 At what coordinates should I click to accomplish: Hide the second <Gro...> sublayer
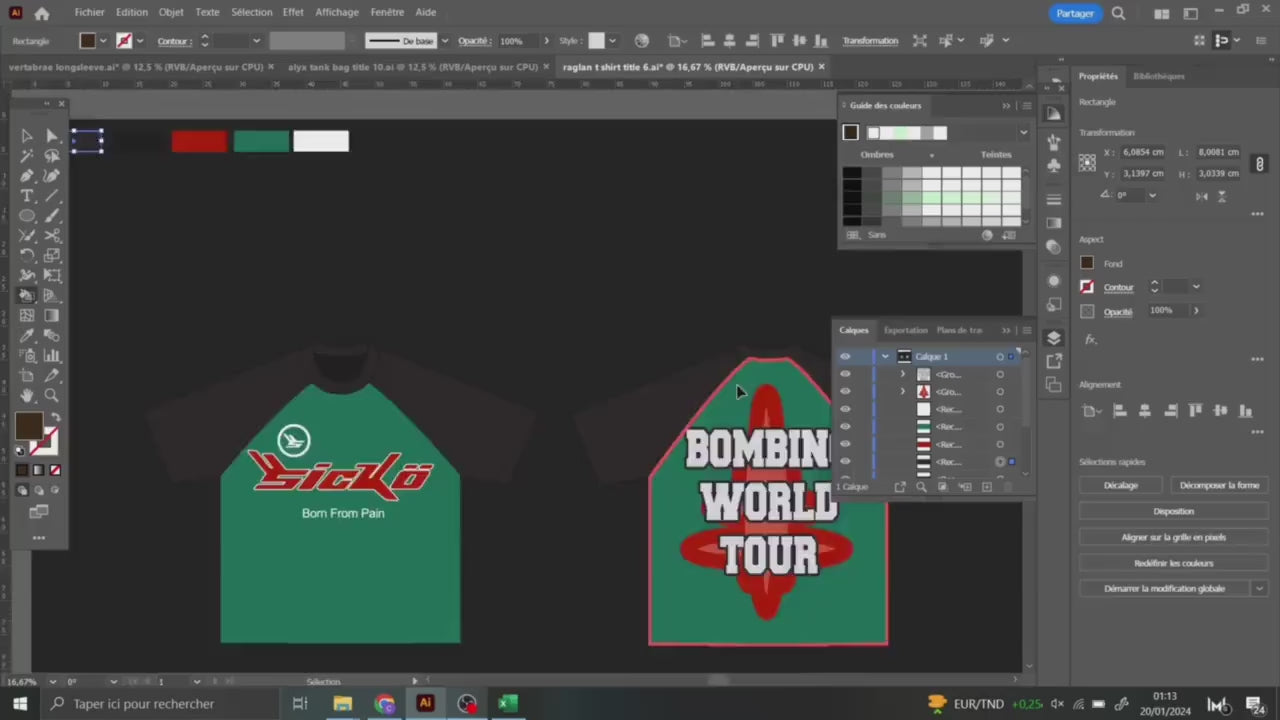click(845, 391)
